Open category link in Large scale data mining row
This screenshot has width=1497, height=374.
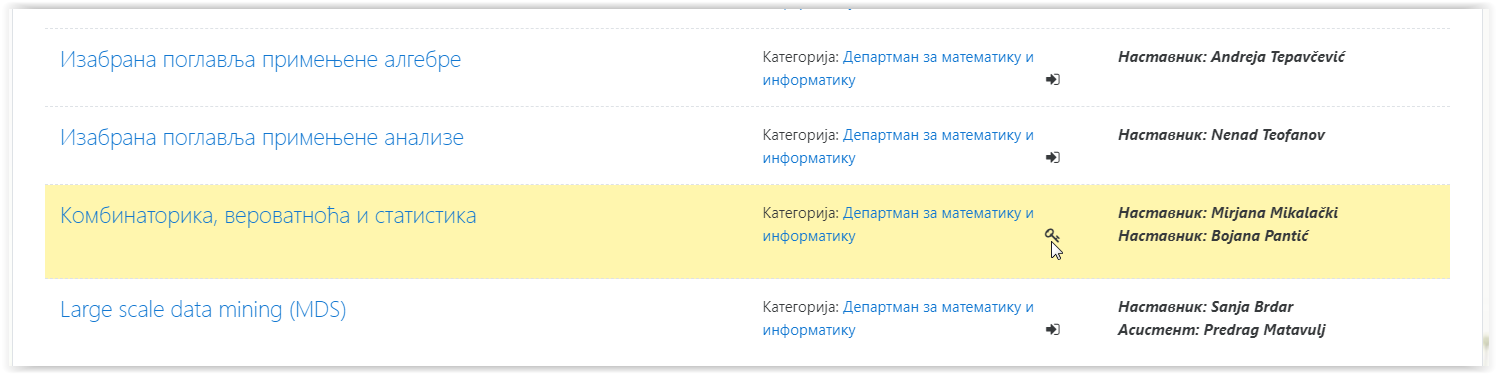click(898, 319)
